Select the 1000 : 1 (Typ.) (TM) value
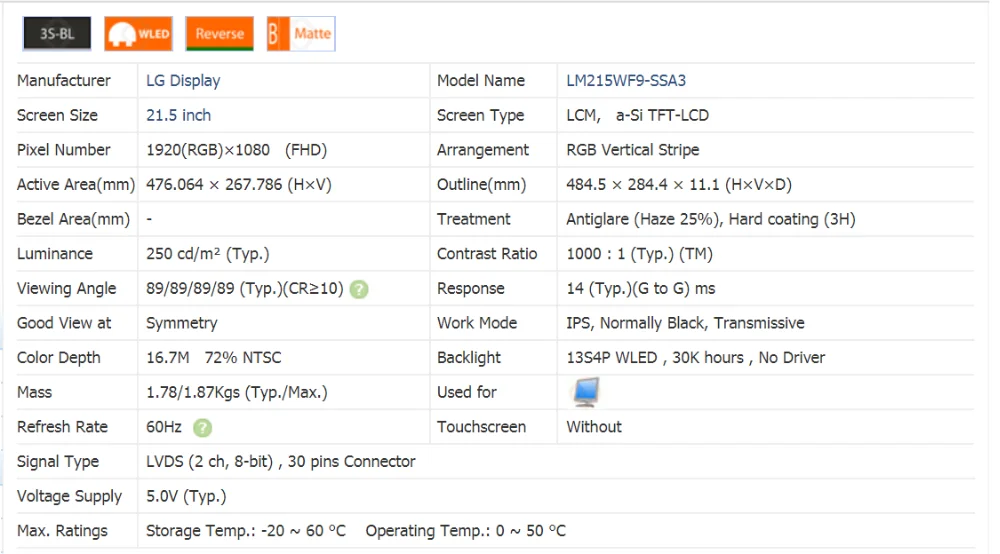 point(640,254)
